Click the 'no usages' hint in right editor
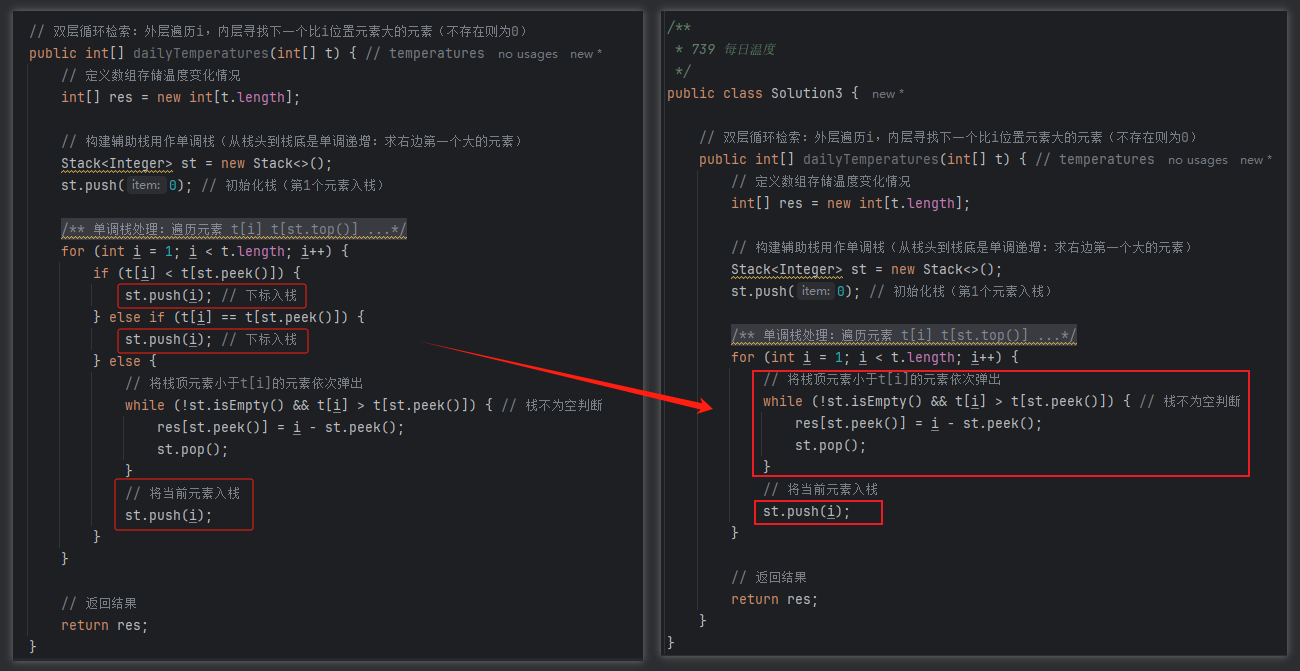This screenshot has width=1300, height=671. (x=1197, y=160)
